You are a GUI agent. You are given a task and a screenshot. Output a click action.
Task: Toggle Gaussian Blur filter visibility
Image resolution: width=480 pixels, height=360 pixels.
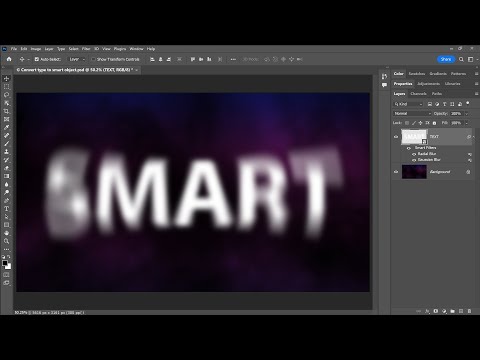click(414, 160)
